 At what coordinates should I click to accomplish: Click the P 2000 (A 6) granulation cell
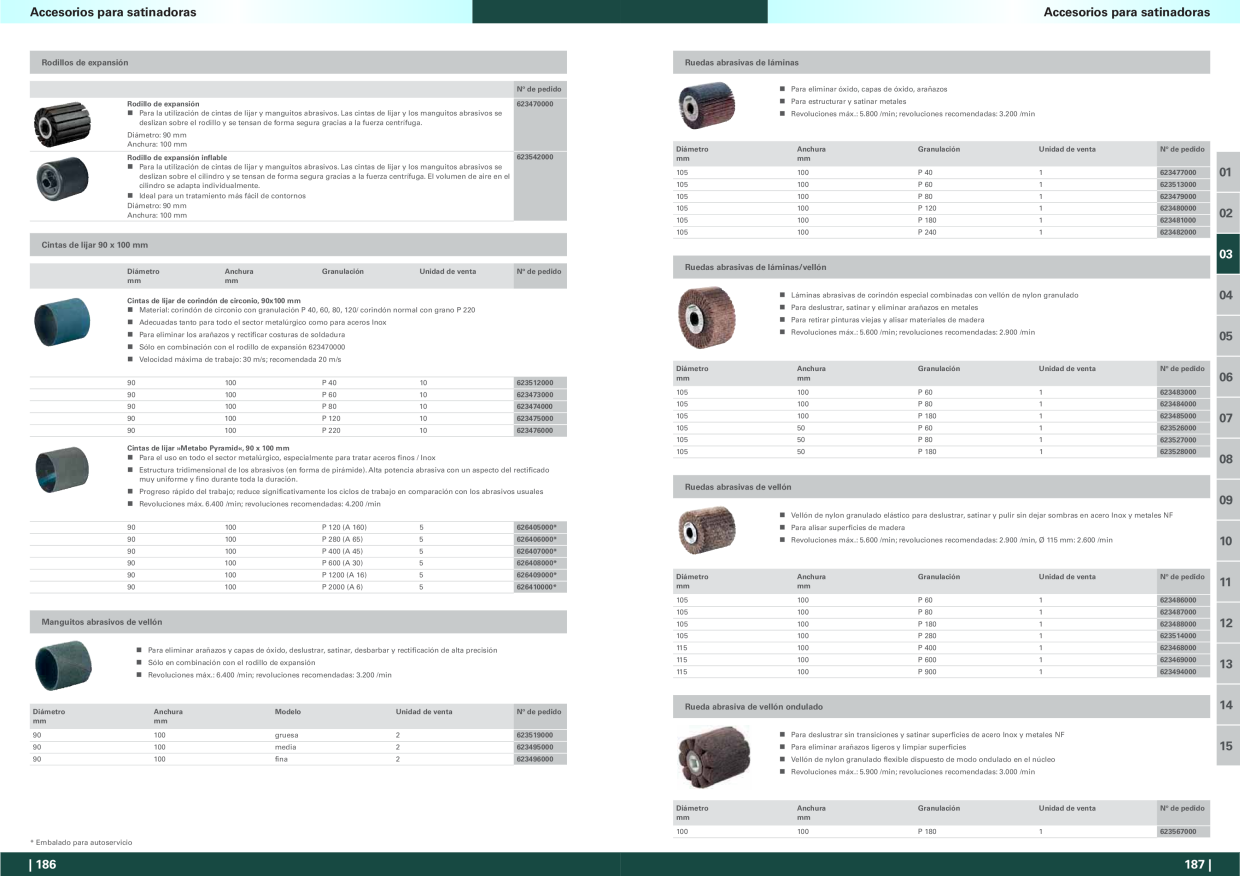[342, 587]
